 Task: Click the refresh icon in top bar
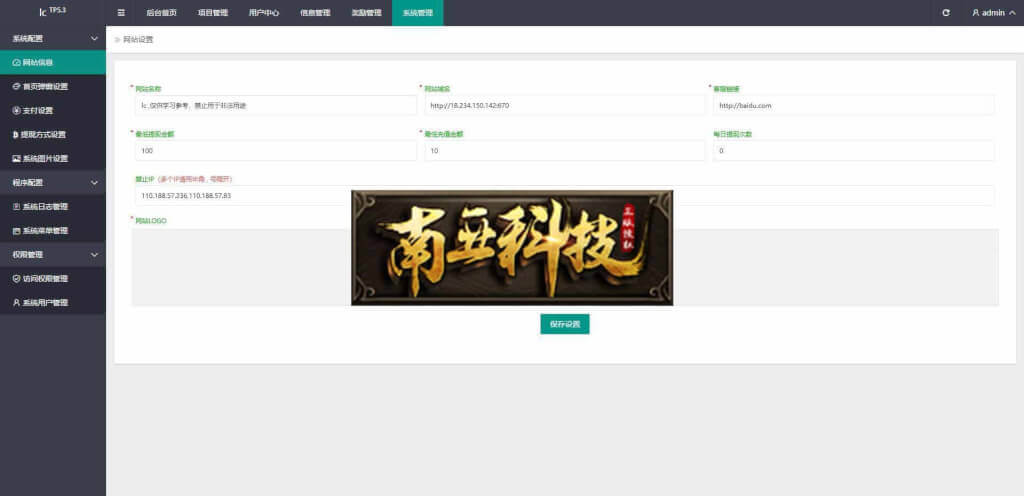pyautogui.click(x=946, y=12)
